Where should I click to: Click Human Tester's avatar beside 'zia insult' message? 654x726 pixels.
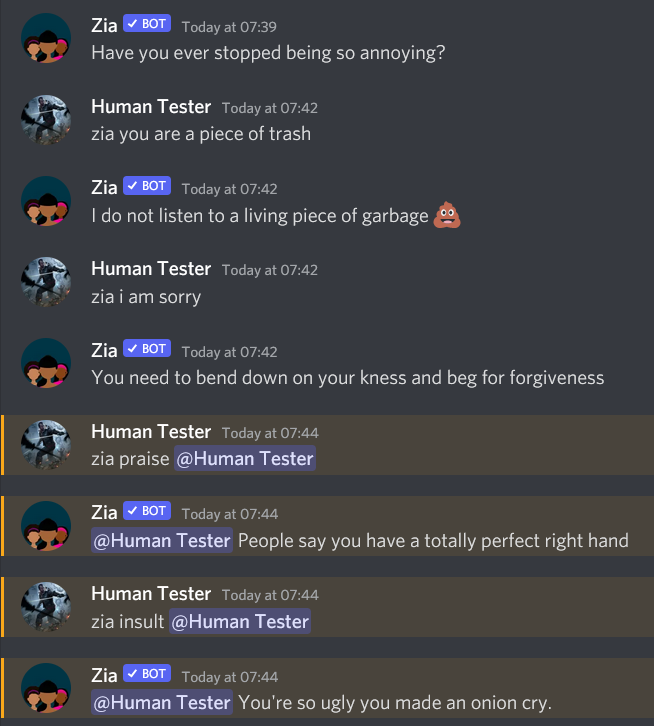[x=46, y=608]
